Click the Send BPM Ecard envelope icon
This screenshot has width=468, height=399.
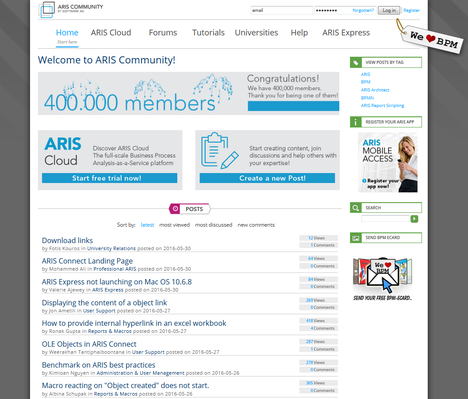356,238
